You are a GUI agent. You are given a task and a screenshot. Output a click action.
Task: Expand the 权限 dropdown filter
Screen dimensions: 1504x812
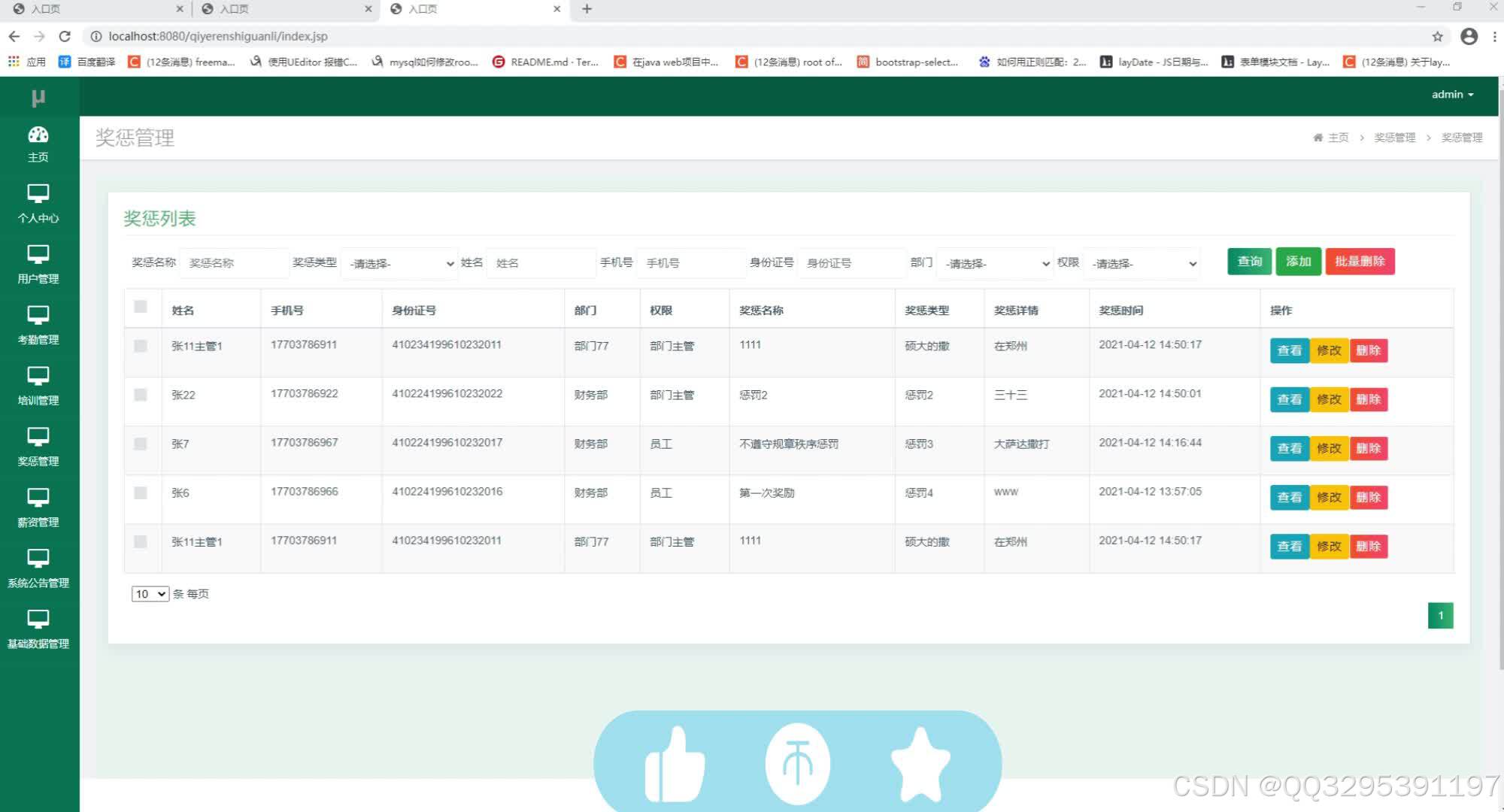pos(1142,263)
